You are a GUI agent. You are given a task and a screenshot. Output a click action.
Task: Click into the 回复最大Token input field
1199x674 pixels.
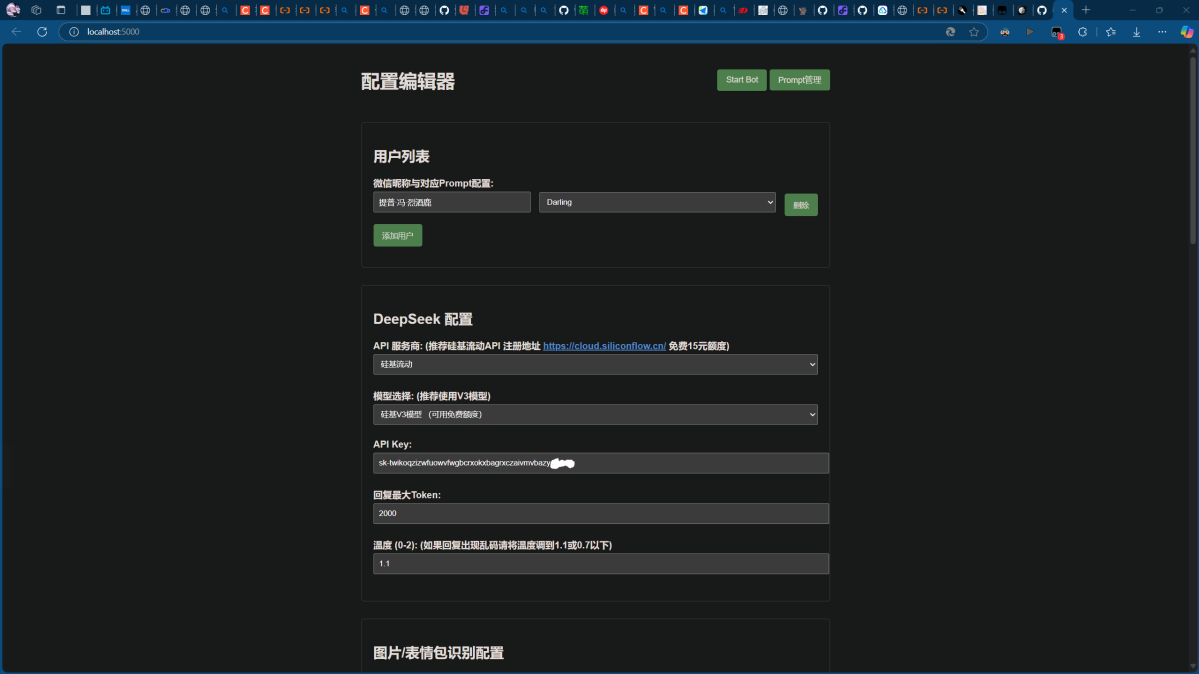click(600, 513)
